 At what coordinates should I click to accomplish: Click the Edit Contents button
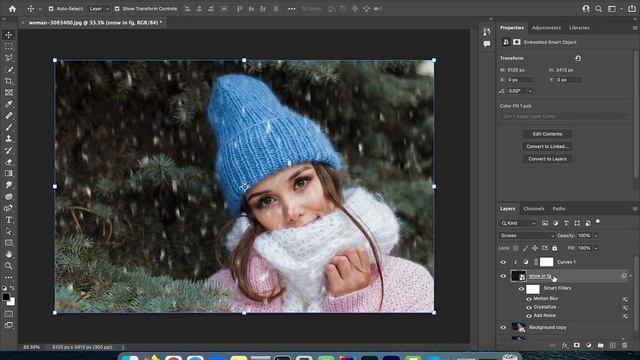pos(547,134)
